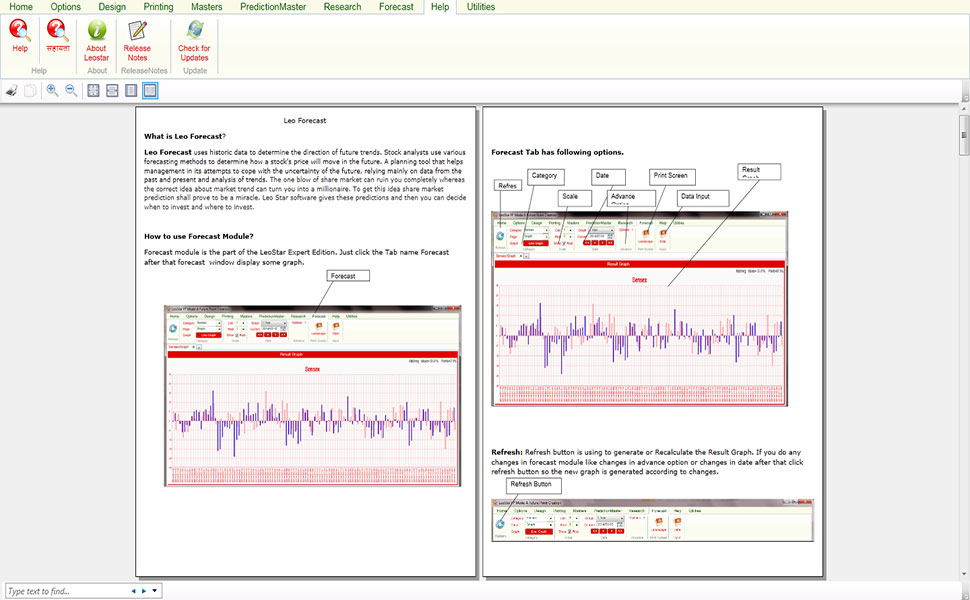970x600 pixels.
Task: Expand the find options dropdown arrow
Action: pyautogui.click(x=155, y=591)
